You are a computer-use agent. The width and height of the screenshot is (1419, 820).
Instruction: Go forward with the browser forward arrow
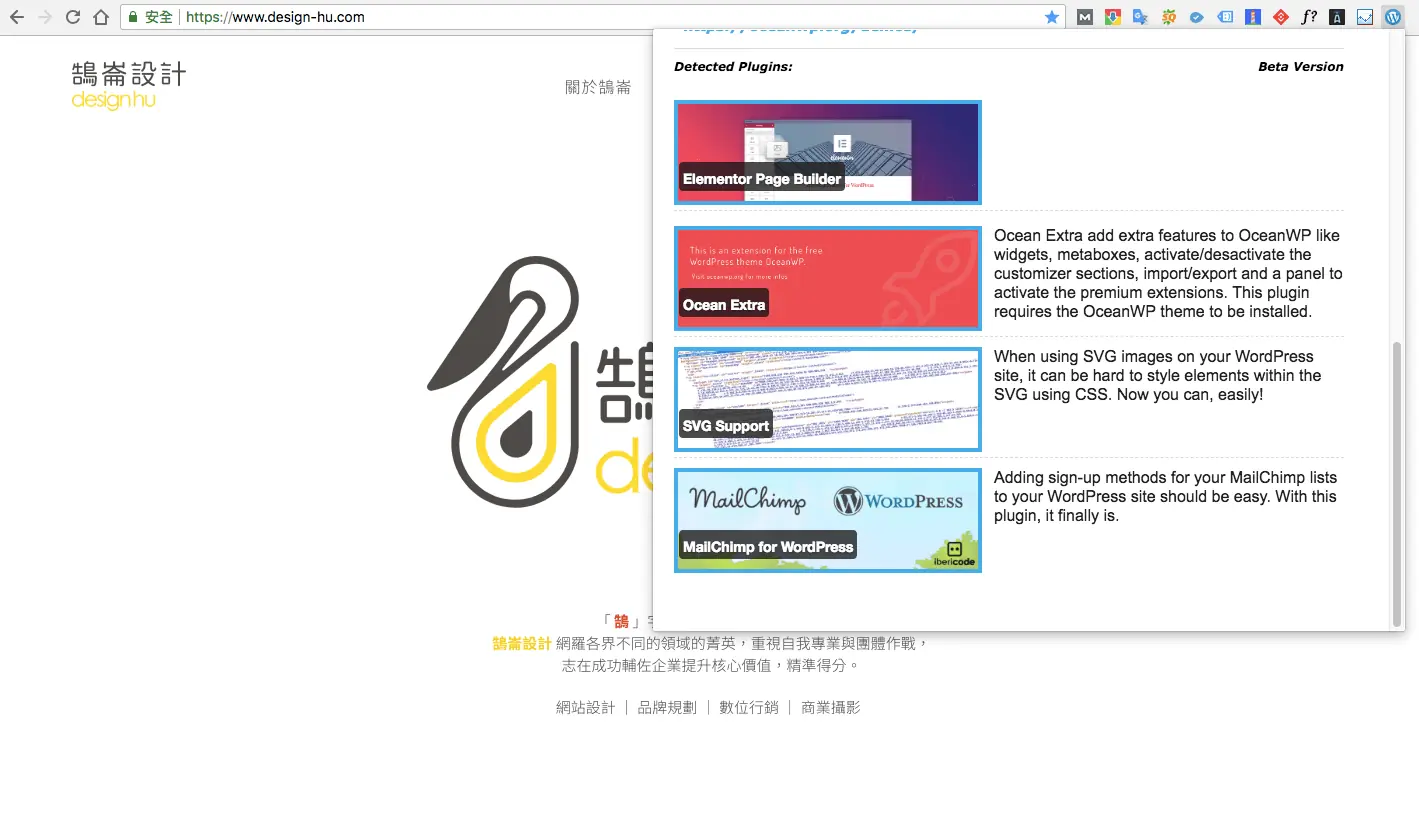point(45,17)
